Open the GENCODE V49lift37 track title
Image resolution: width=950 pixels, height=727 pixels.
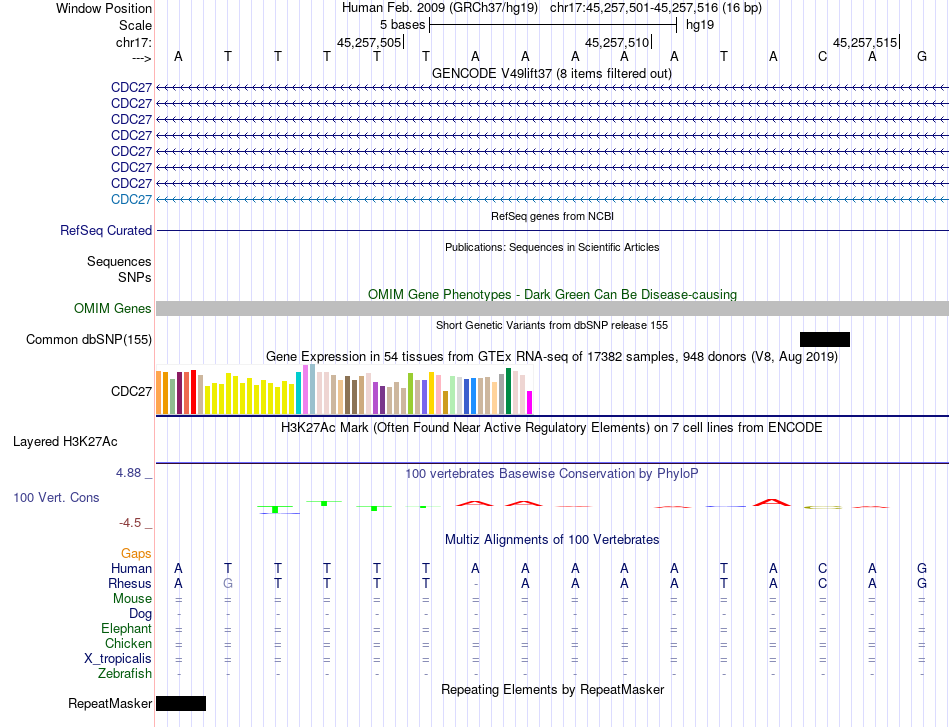(552, 73)
